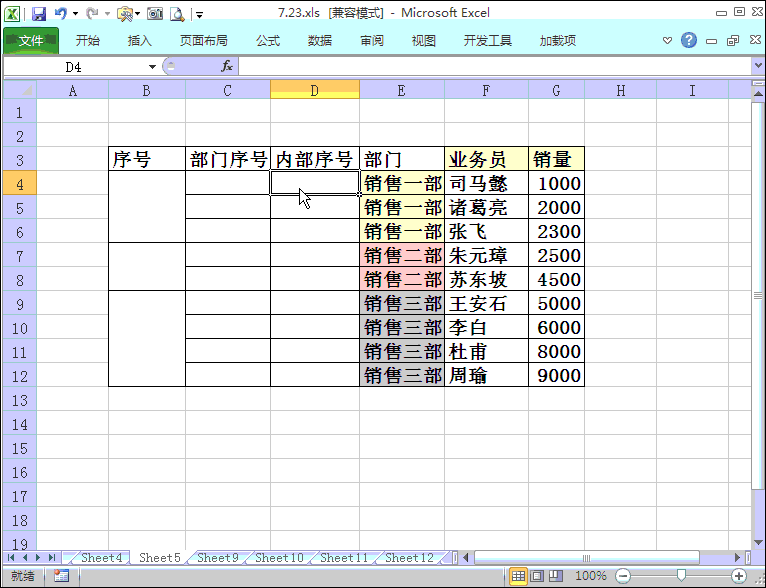
Task: Click the zoom in plus button
Action: [739, 576]
